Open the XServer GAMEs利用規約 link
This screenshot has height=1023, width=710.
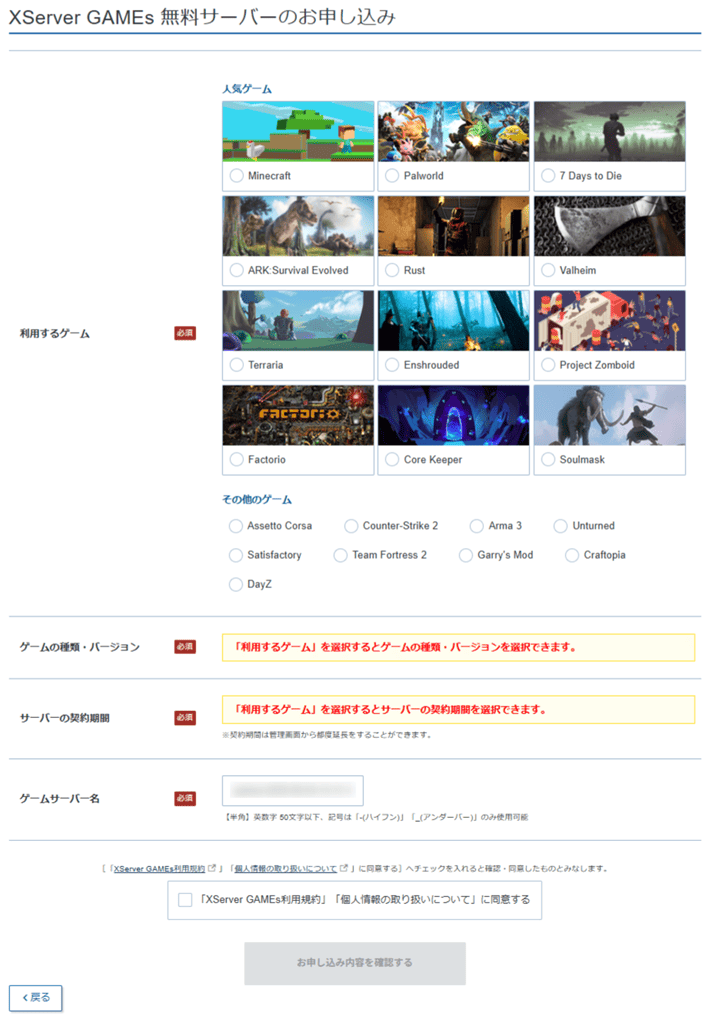(159, 869)
